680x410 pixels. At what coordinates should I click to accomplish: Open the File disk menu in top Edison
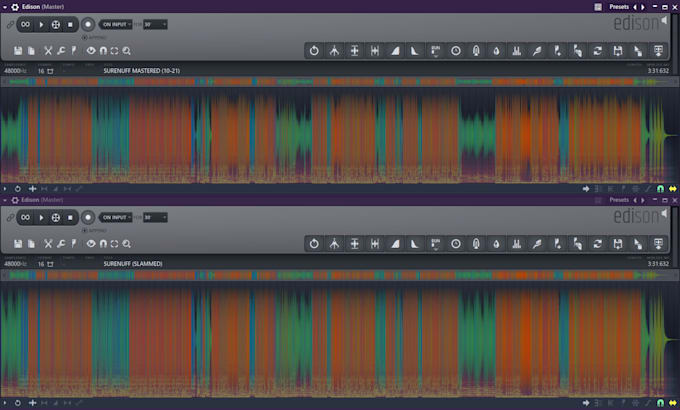coord(18,51)
